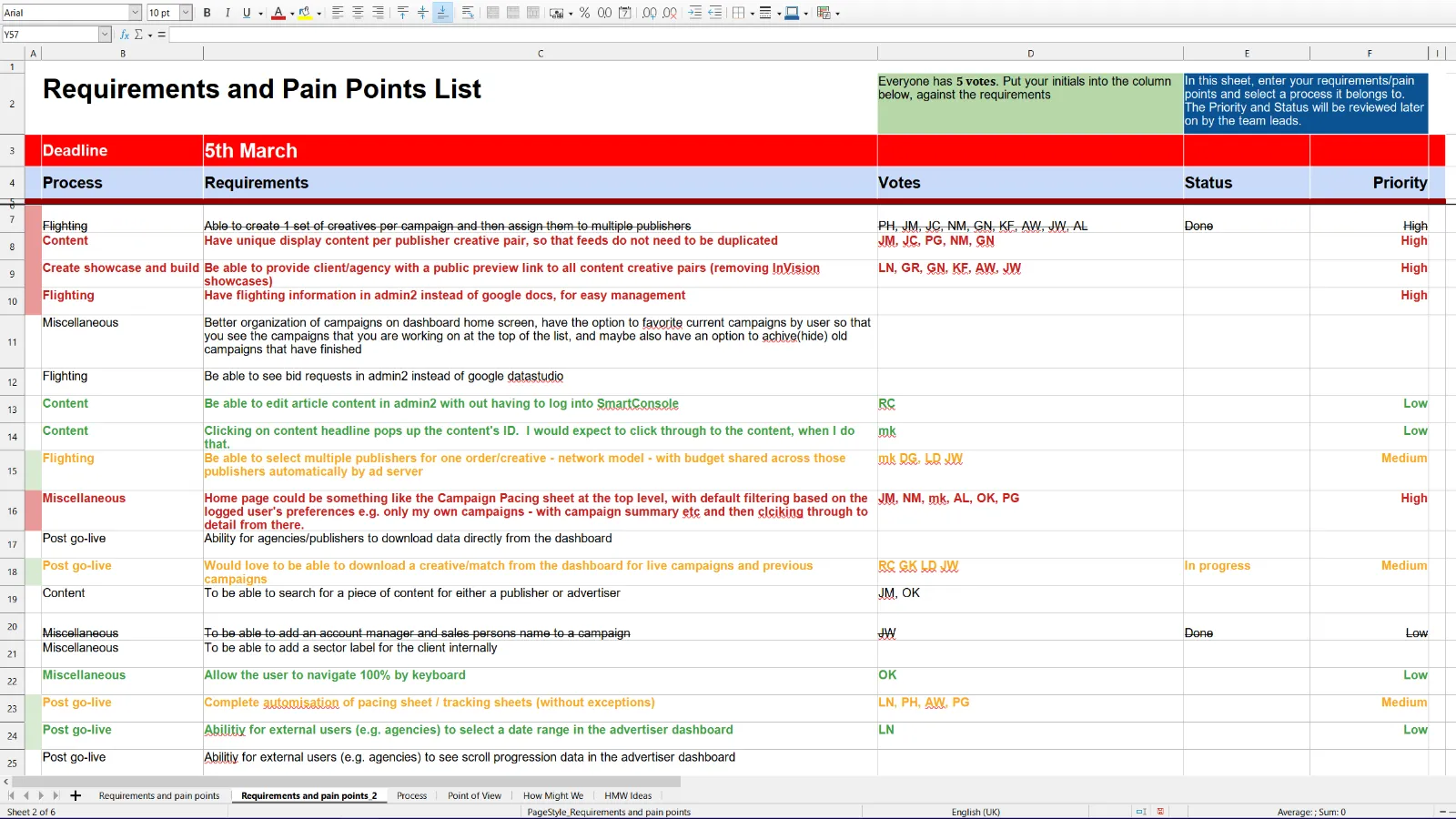Click merge cells icon
1456x819 pixels.
pos(513,13)
